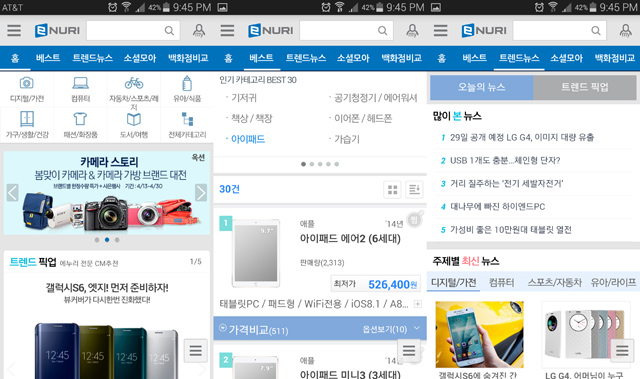Viewport: 640px width, 379px height.
Task: Open the 책상 / 책장 category
Action: click(251, 118)
